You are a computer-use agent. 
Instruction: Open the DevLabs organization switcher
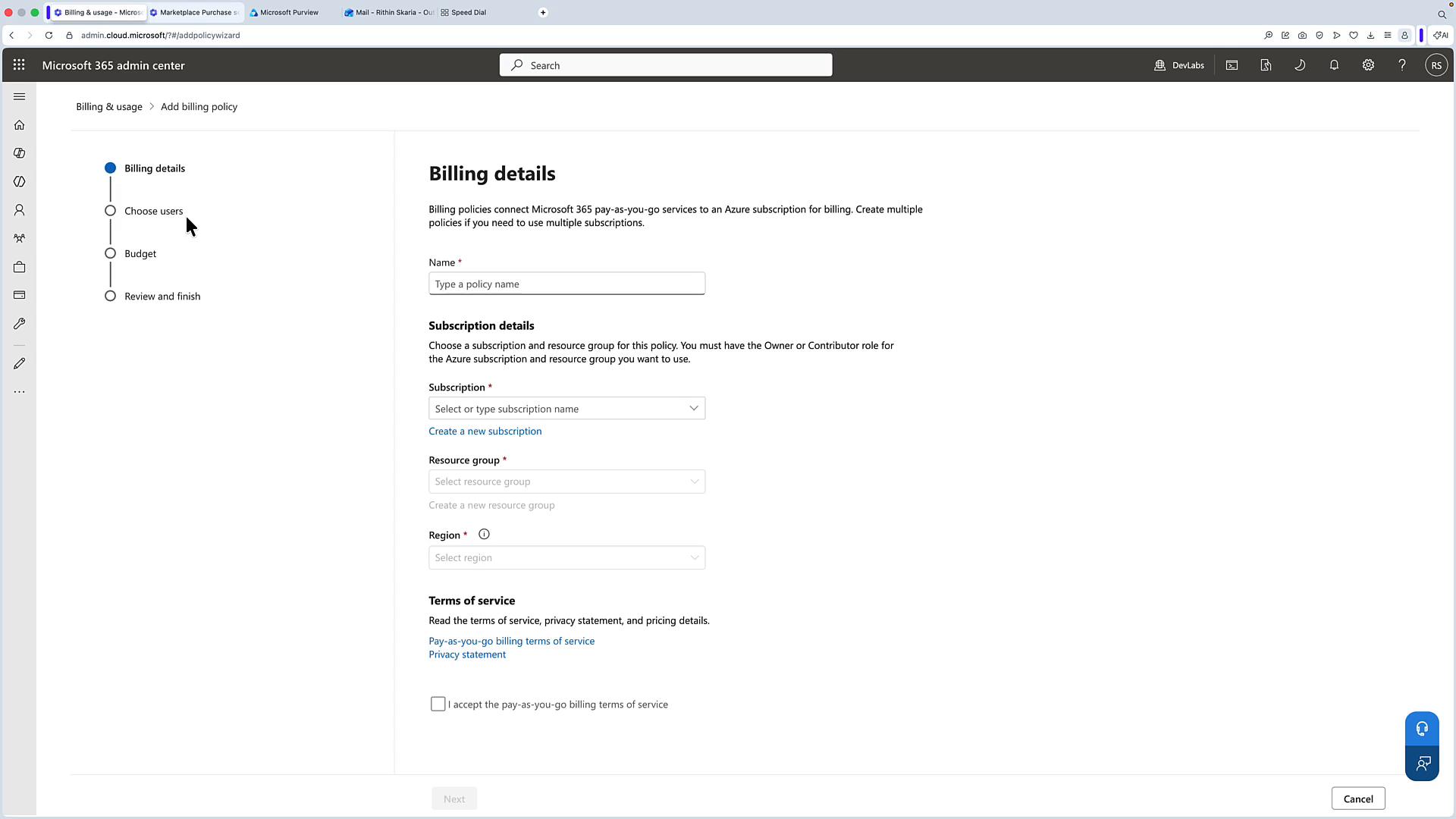click(1179, 65)
